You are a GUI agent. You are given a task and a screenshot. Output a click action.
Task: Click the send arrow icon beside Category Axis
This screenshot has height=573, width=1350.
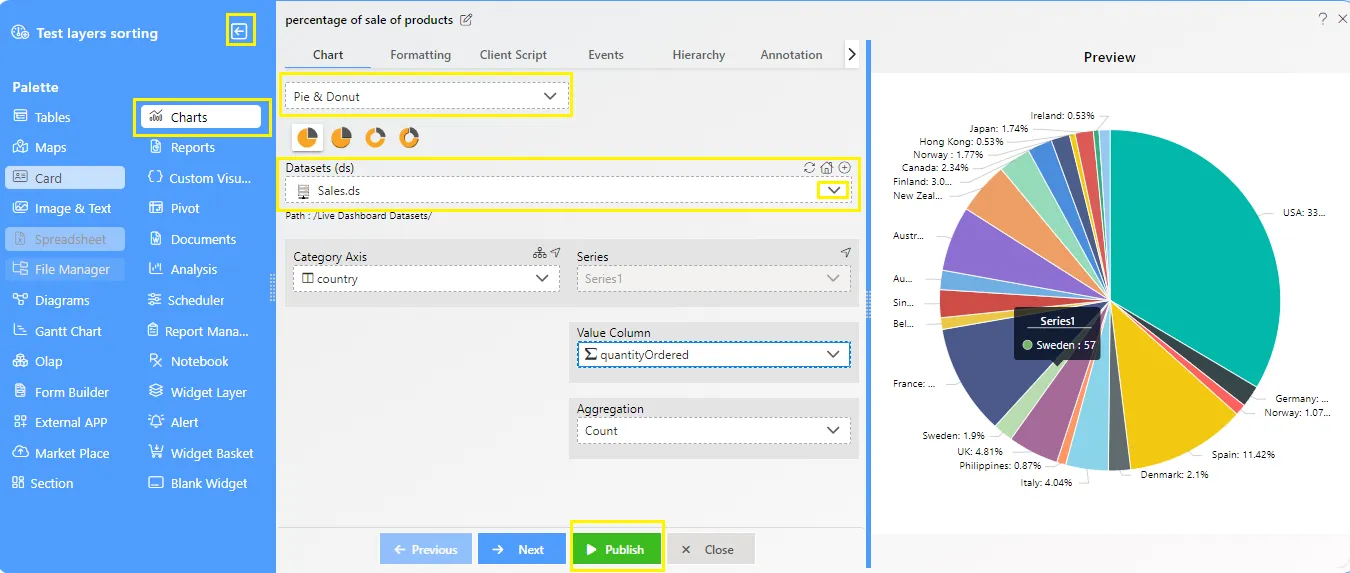(x=555, y=253)
